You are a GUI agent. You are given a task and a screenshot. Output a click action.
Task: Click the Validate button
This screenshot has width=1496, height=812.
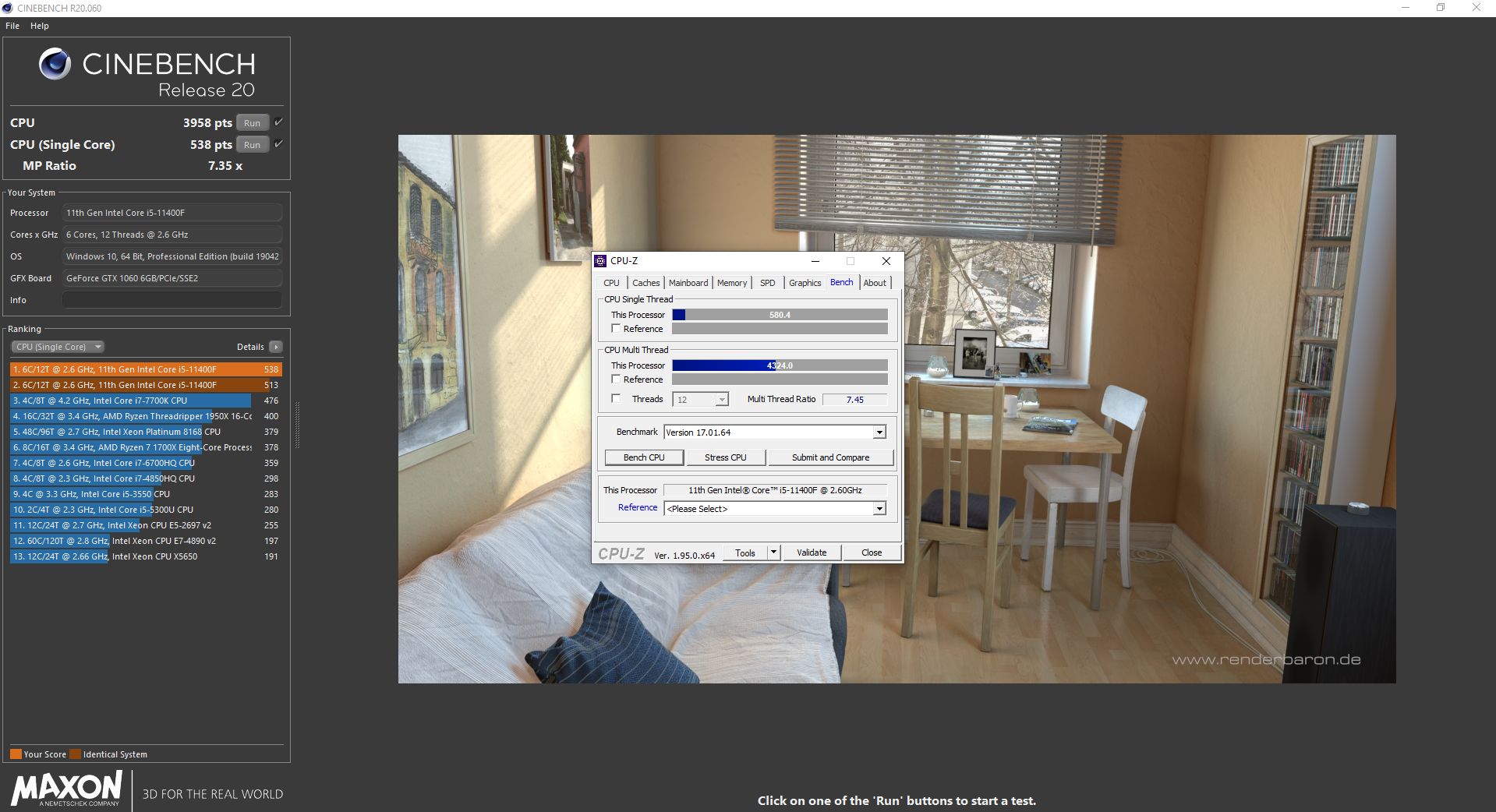click(812, 553)
